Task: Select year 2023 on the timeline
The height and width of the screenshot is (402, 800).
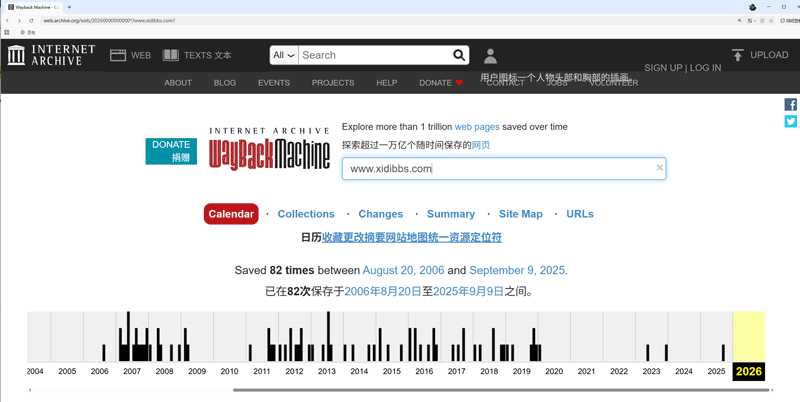Action: [651, 371]
